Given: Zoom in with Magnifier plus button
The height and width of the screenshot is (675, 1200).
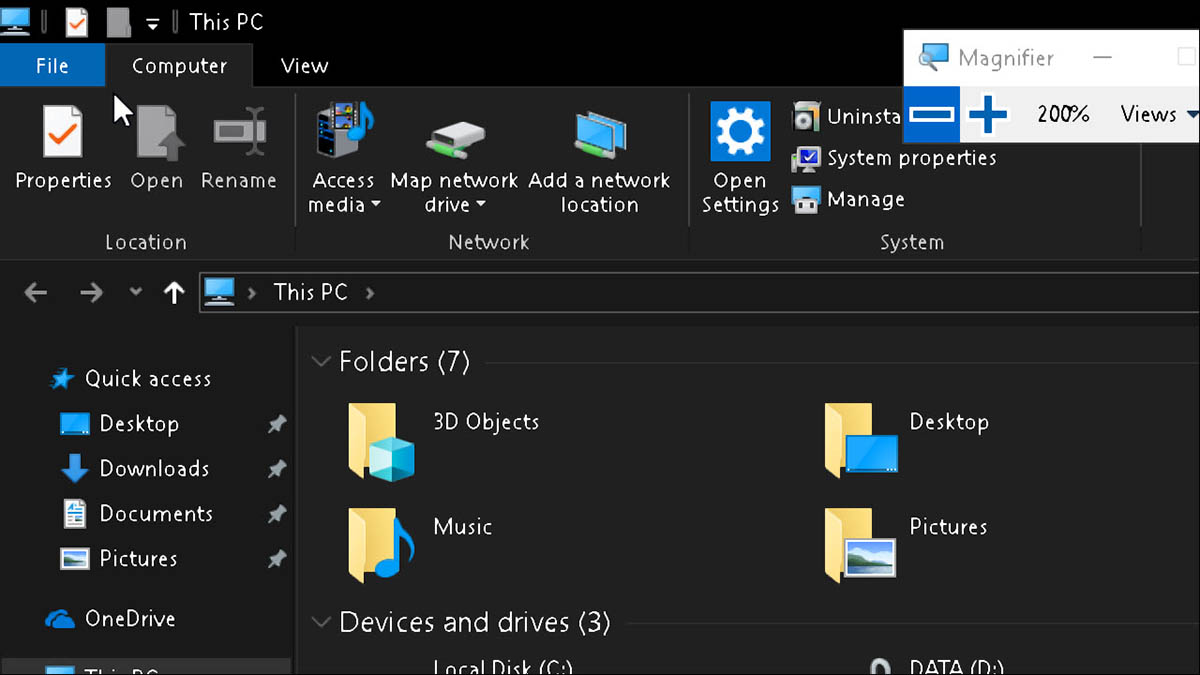Looking at the screenshot, I should tap(988, 115).
